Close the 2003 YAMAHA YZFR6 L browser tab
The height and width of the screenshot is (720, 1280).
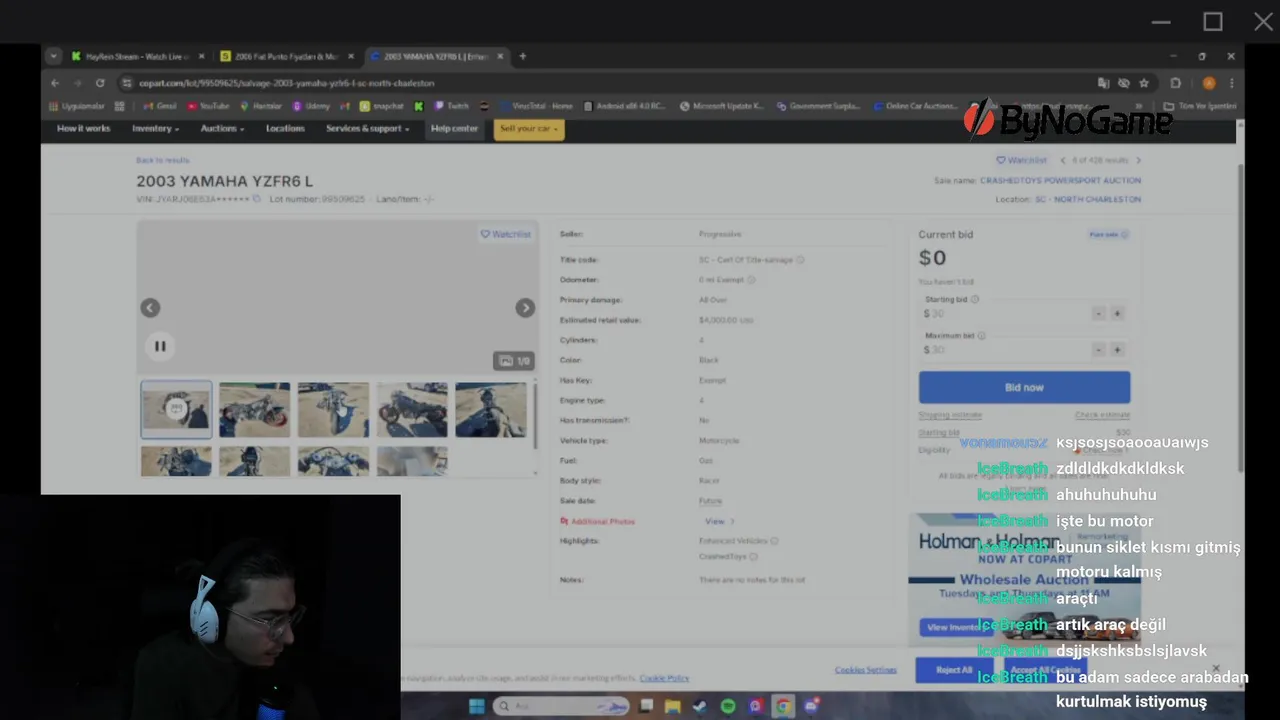click(x=498, y=57)
